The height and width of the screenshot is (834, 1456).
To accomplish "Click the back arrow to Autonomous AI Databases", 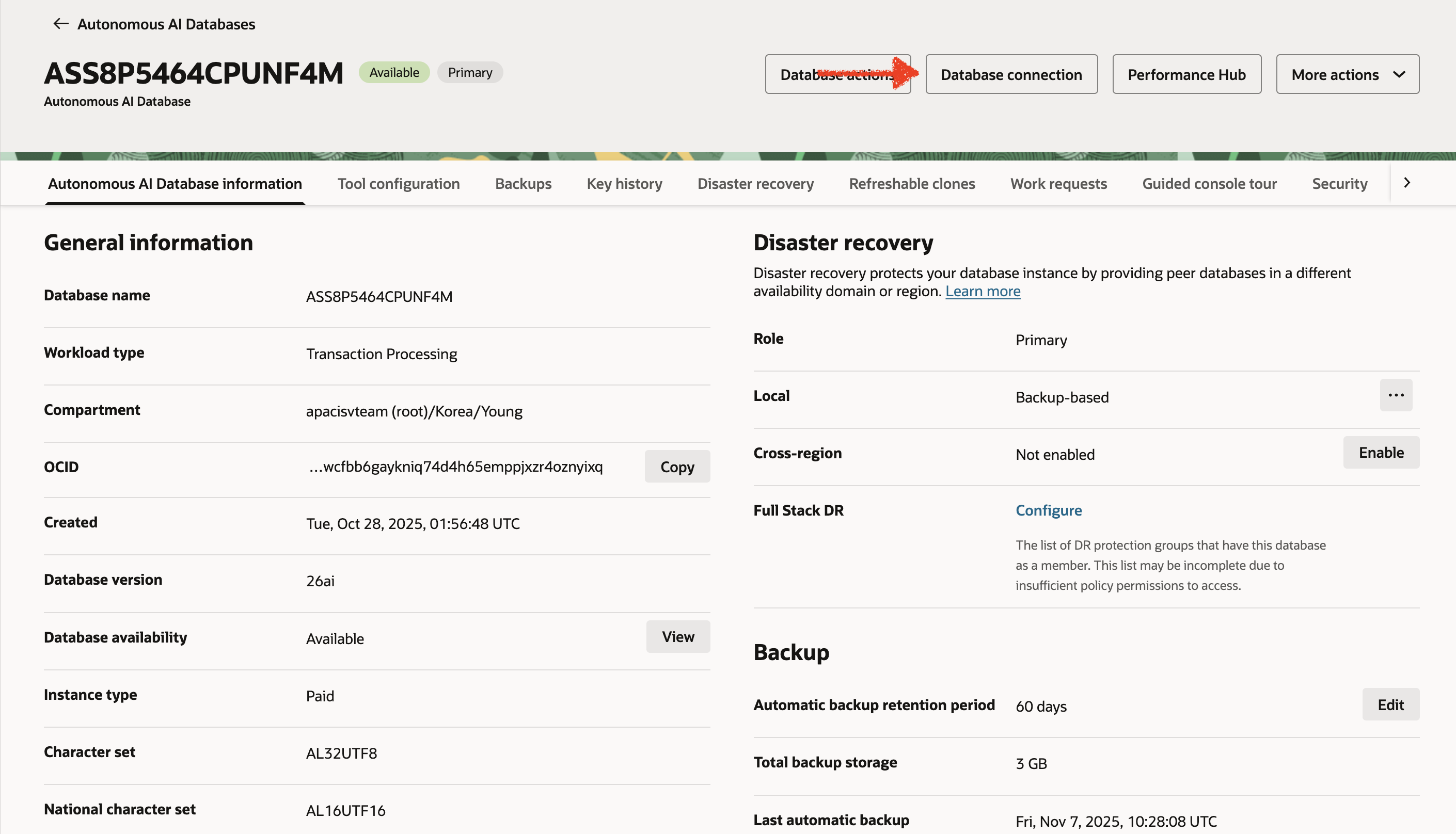I will [x=61, y=24].
